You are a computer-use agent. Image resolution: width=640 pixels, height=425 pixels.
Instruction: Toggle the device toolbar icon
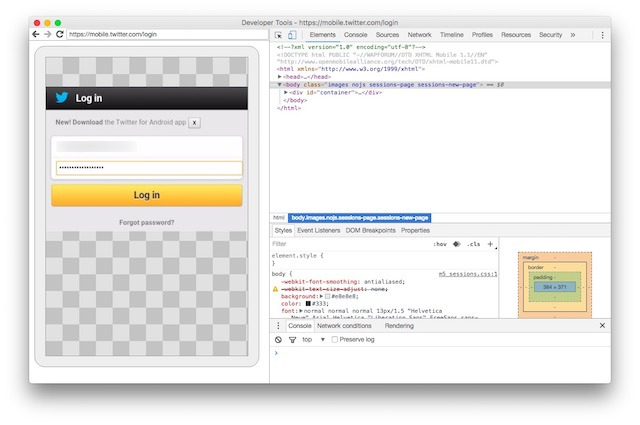(291, 35)
